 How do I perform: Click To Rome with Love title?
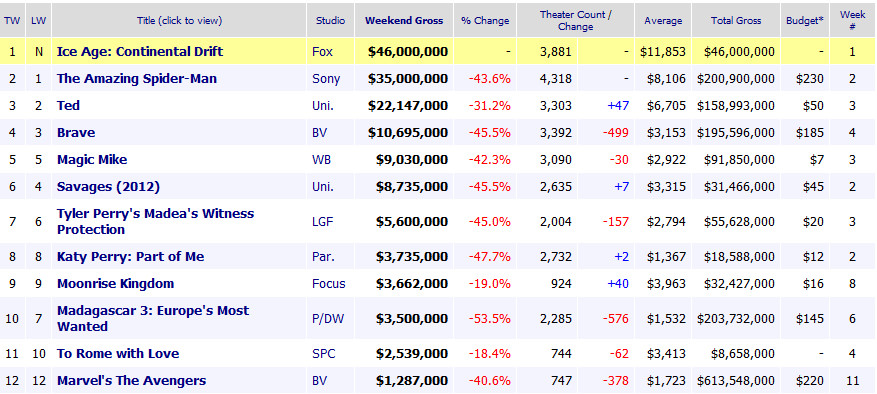point(118,353)
